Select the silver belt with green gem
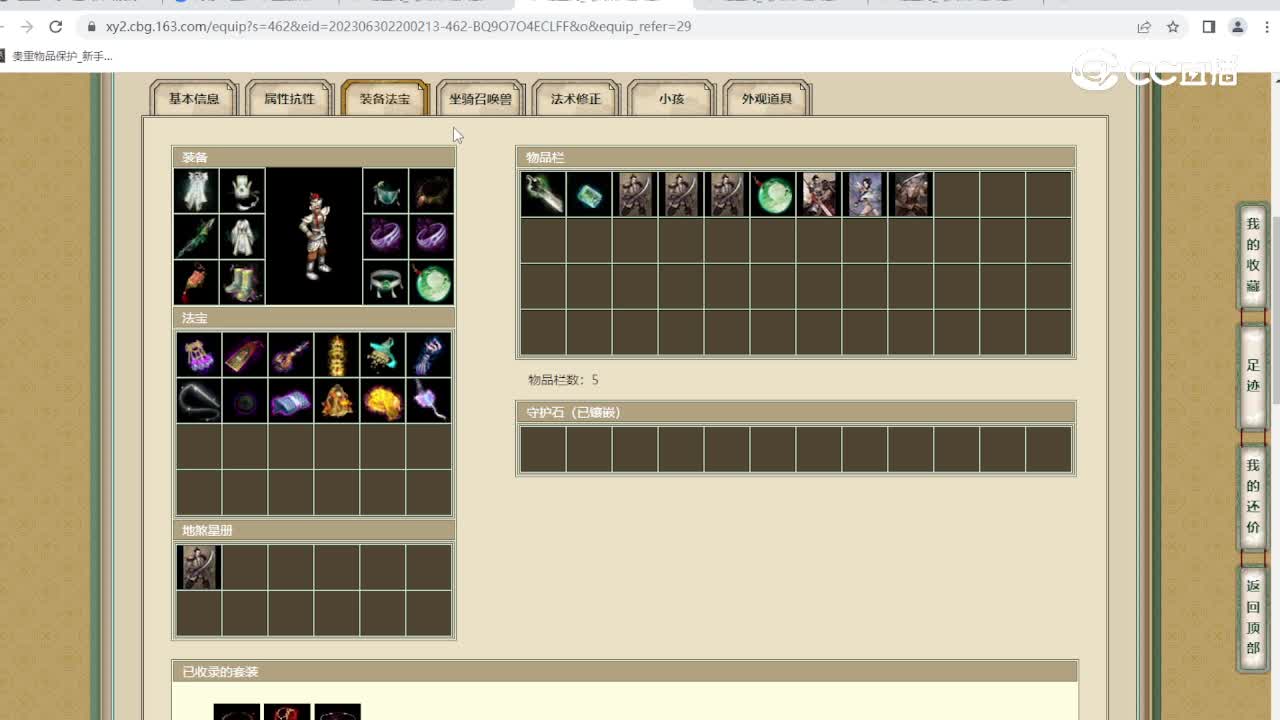The height and width of the screenshot is (720, 1280). click(386, 283)
